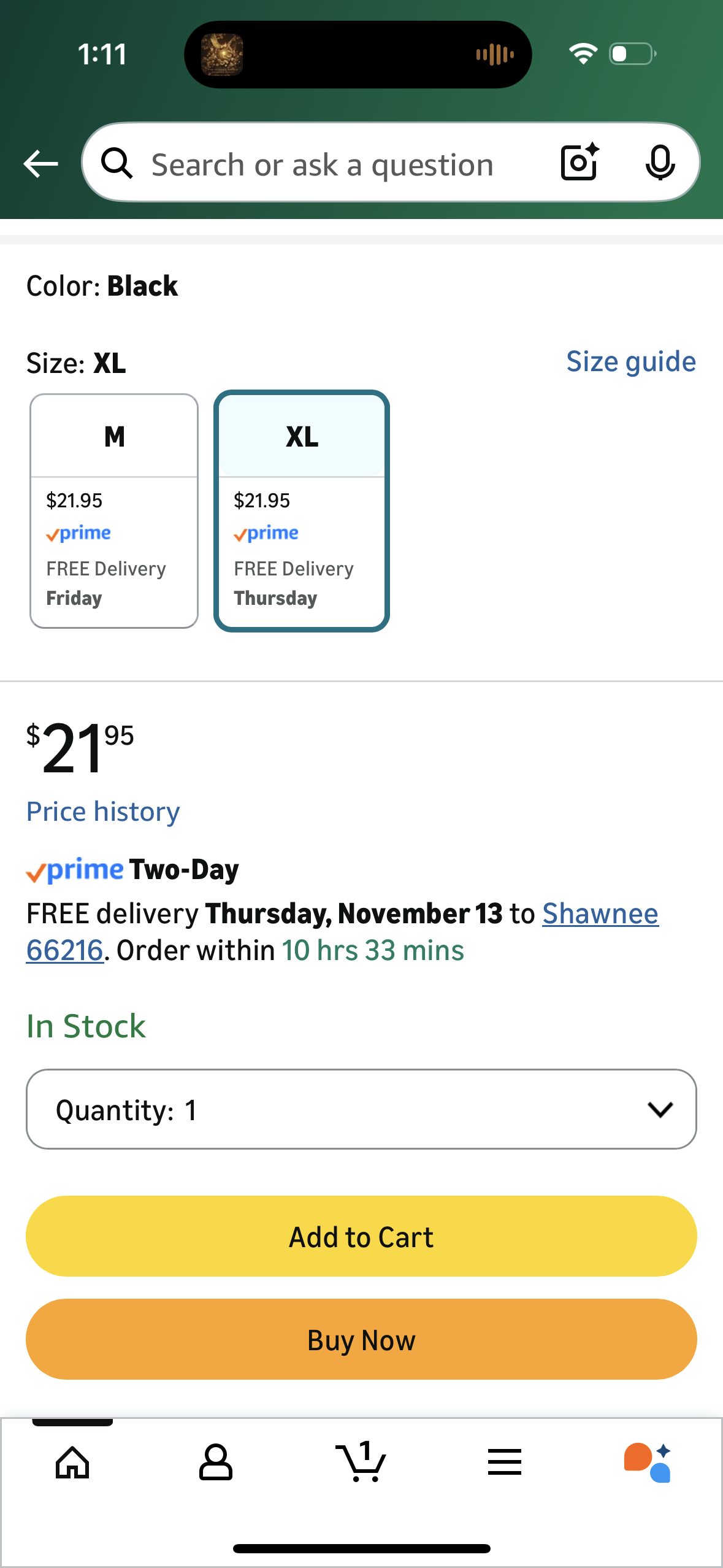Change delivery location Shawnee 66216

point(600,914)
